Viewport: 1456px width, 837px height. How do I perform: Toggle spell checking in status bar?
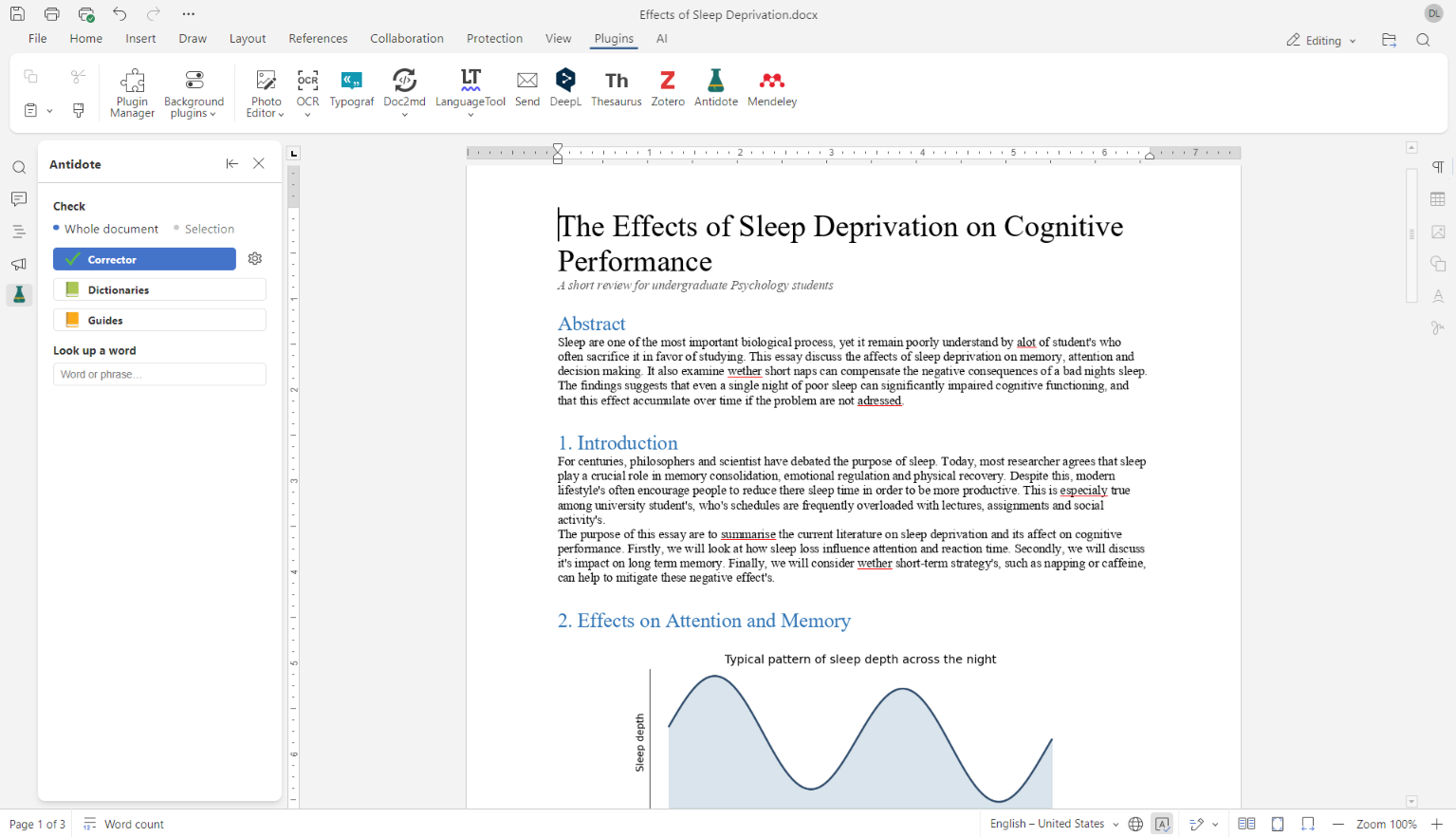pos(1162,824)
